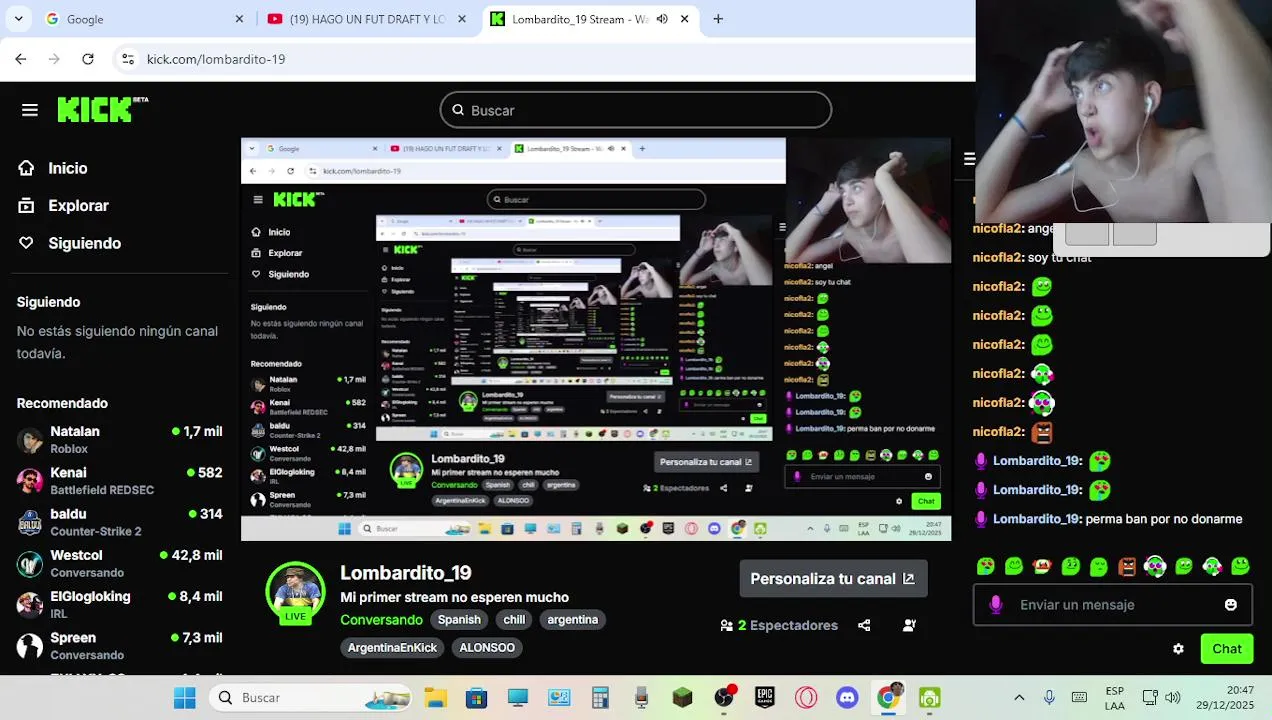
Task: Select the ArgentinaEnKick tag
Action: [392, 647]
